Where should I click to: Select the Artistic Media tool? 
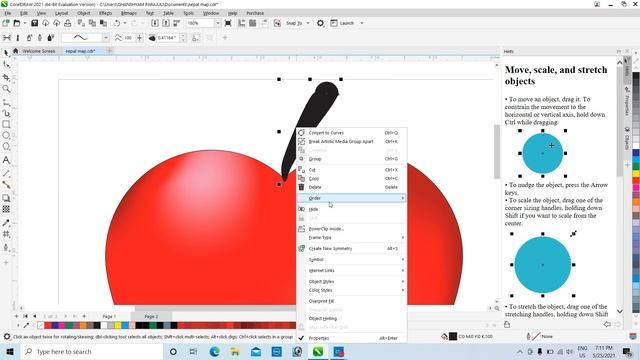coord(6,113)
